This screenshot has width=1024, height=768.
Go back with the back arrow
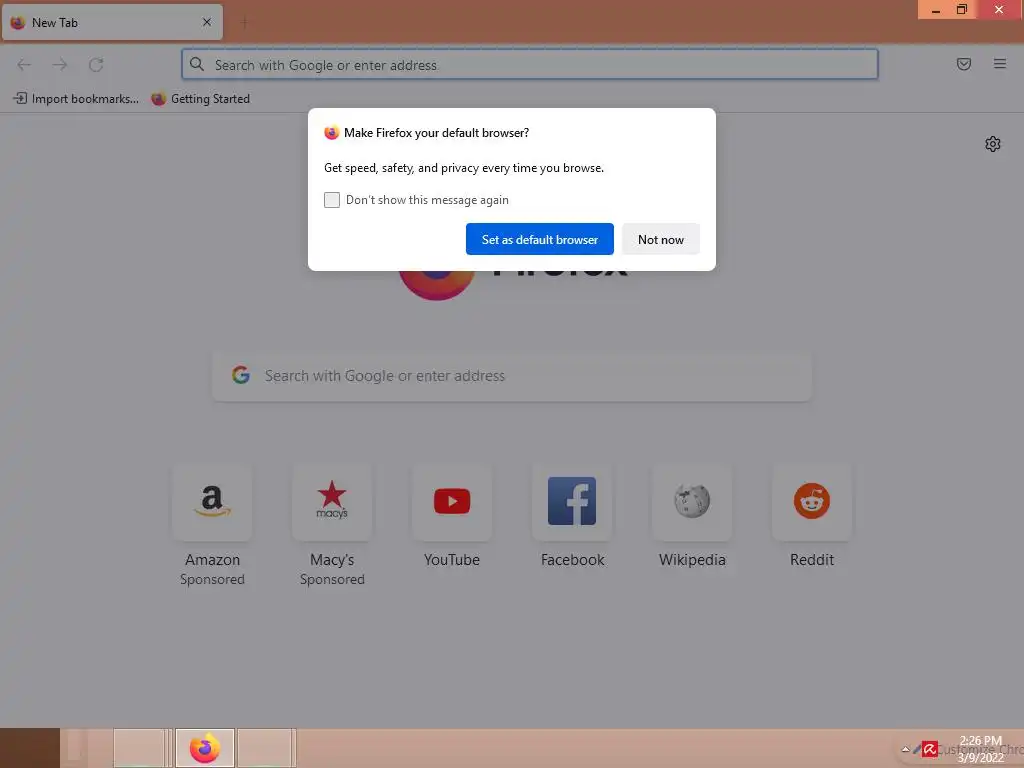24,65
